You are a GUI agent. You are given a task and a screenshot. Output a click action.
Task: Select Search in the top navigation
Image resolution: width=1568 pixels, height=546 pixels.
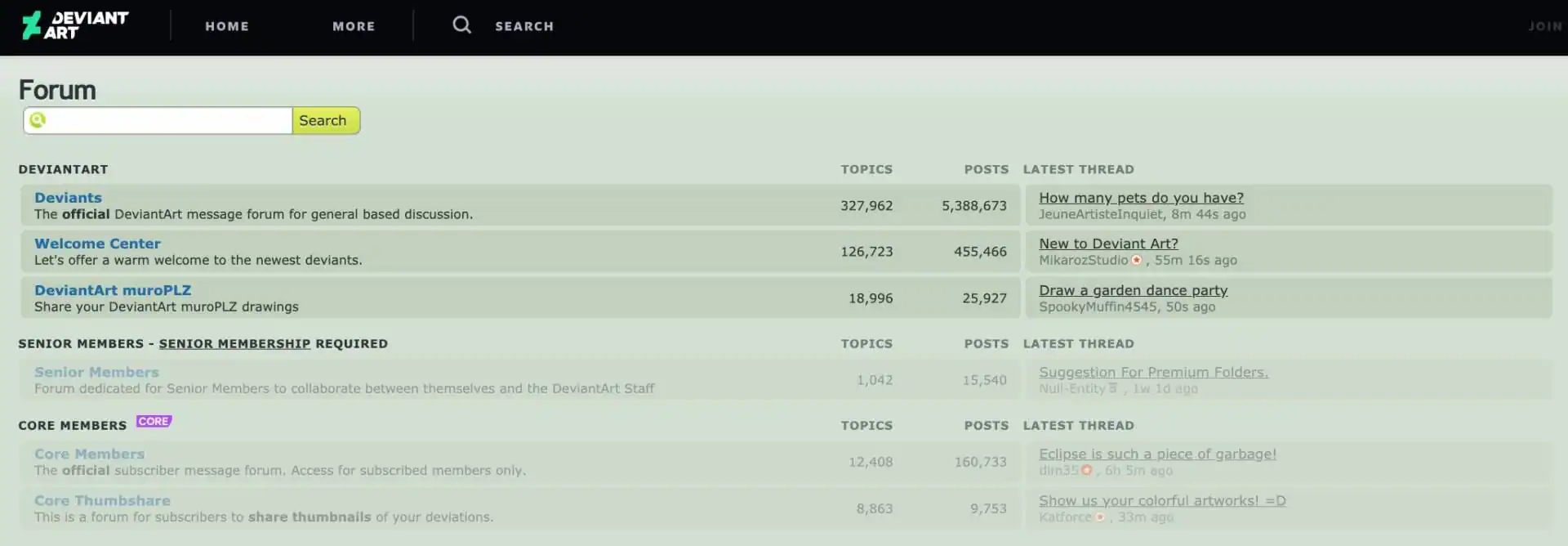click(524, 26)
